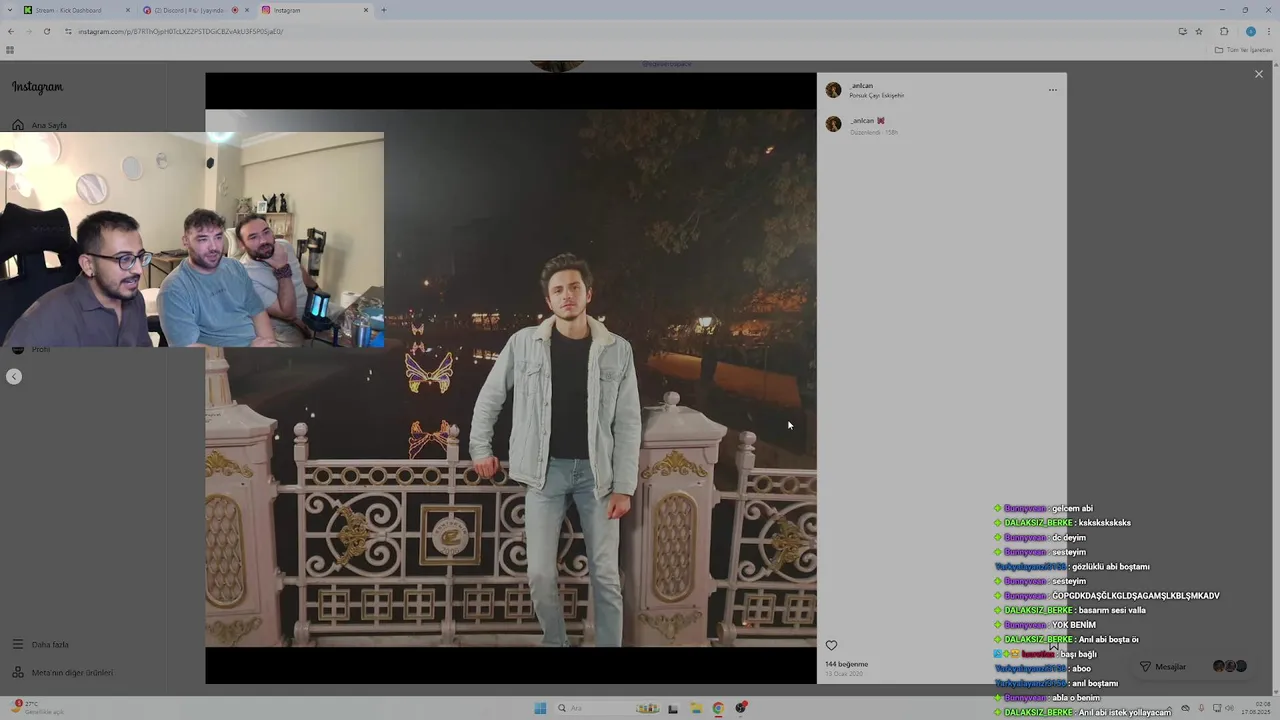Screen dimensions: 1280x720
Task: Open the Chrome extensions puzzle icon
Action: pos(1224,31)
